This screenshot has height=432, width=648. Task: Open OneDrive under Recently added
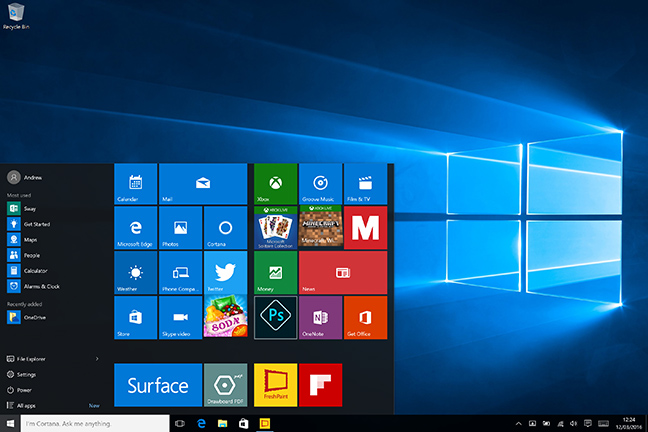click(x=26, y=317)
